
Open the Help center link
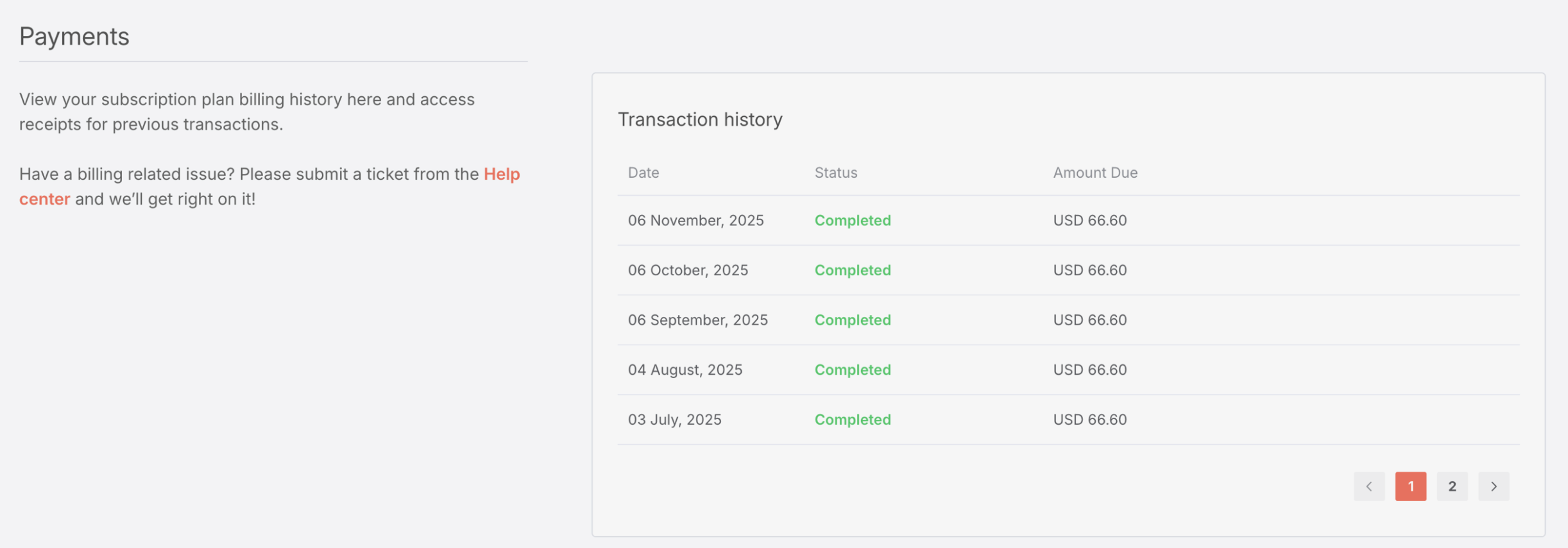pos(501,174)
